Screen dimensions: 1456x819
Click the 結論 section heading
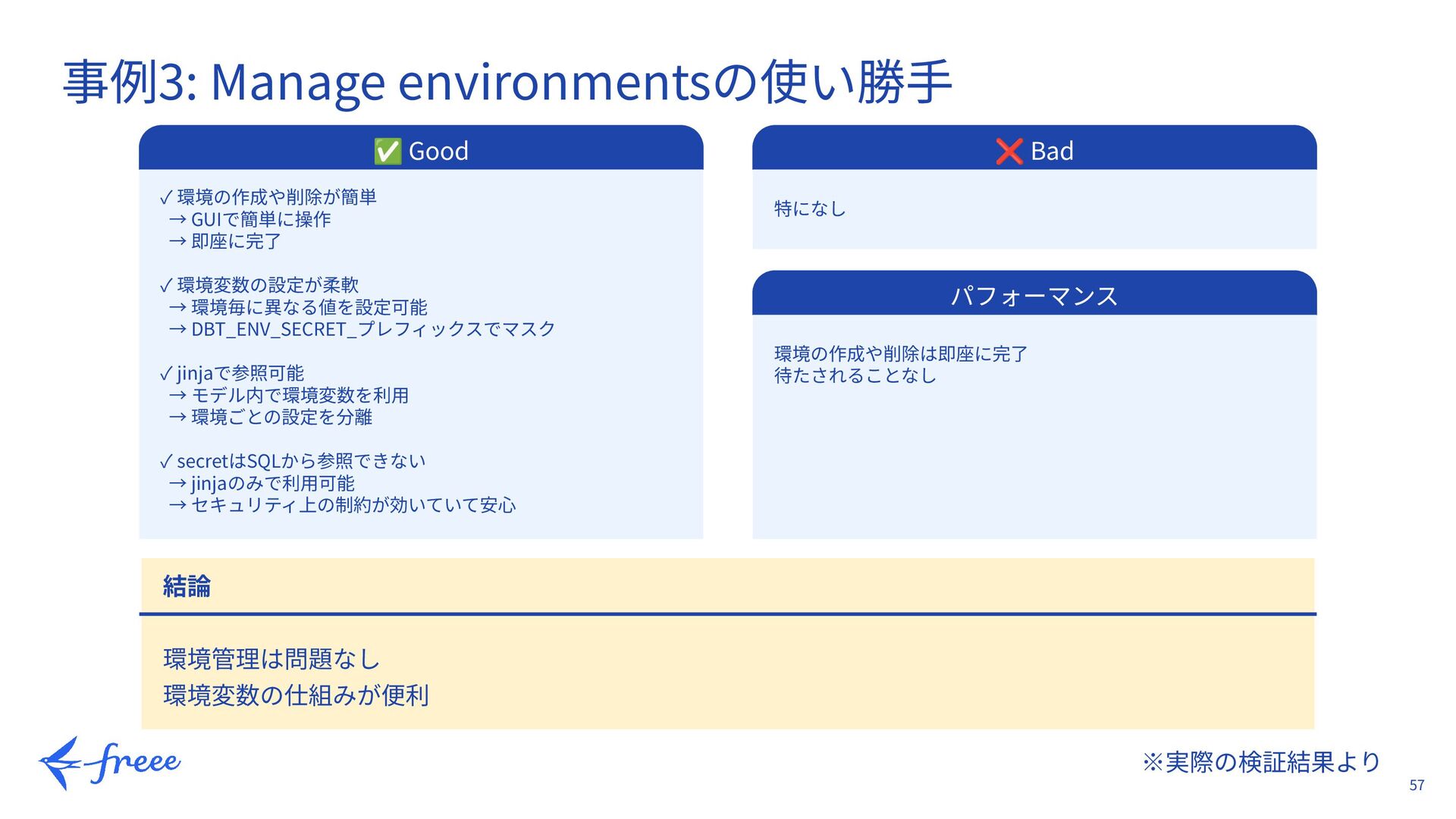(x=187, y=586)
